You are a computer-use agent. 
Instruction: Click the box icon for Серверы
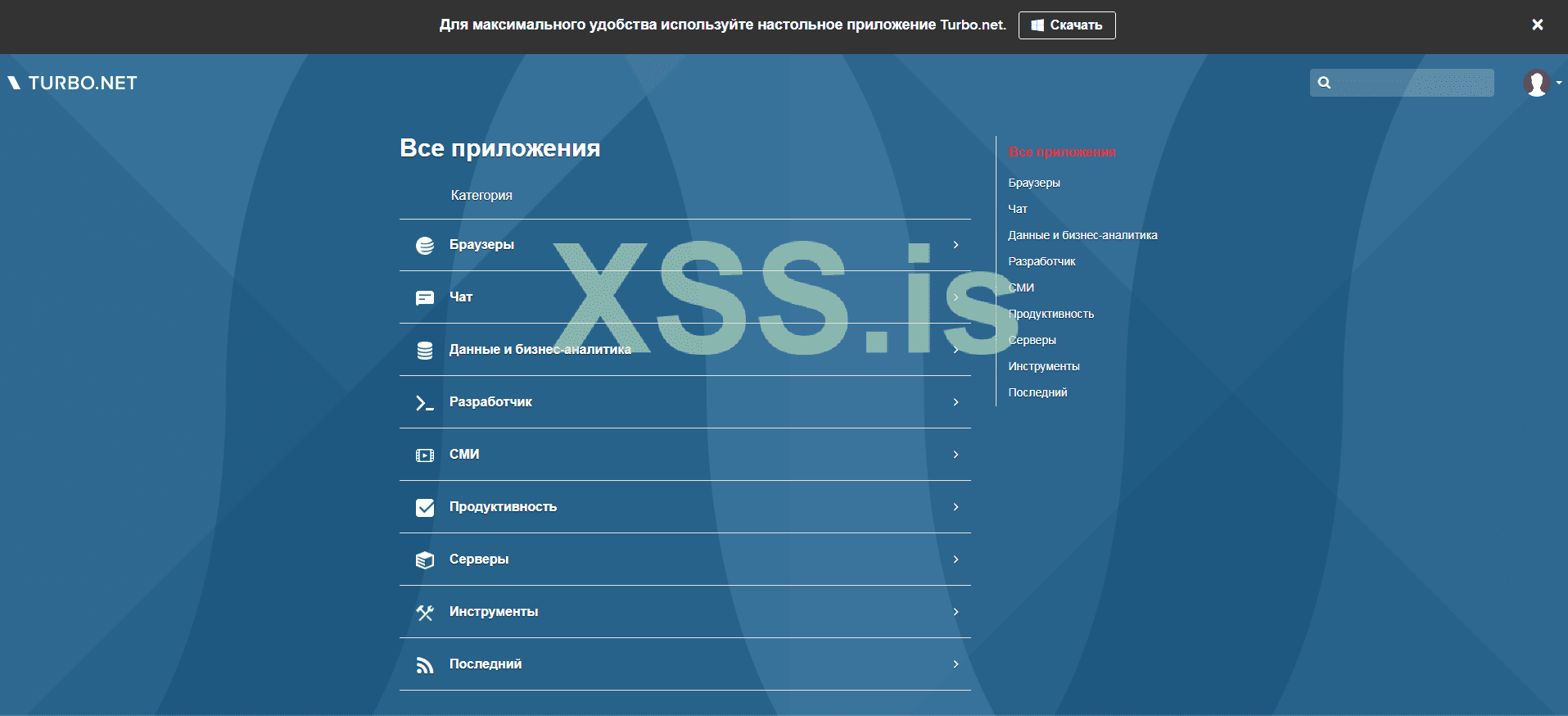coord(425,560)
